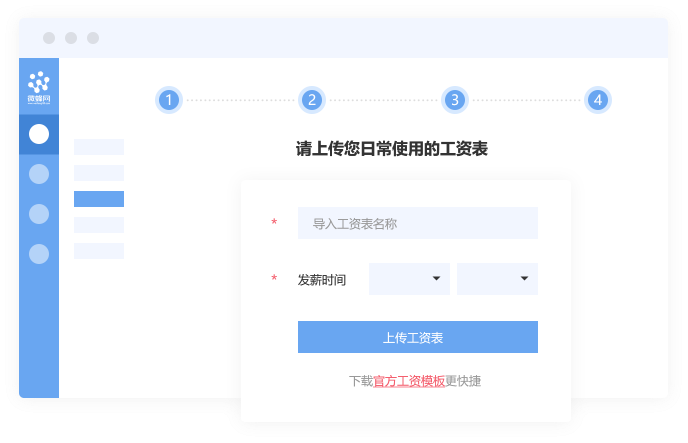
Task: Go to step 4 in progress indicator
Action: [598, 100]
